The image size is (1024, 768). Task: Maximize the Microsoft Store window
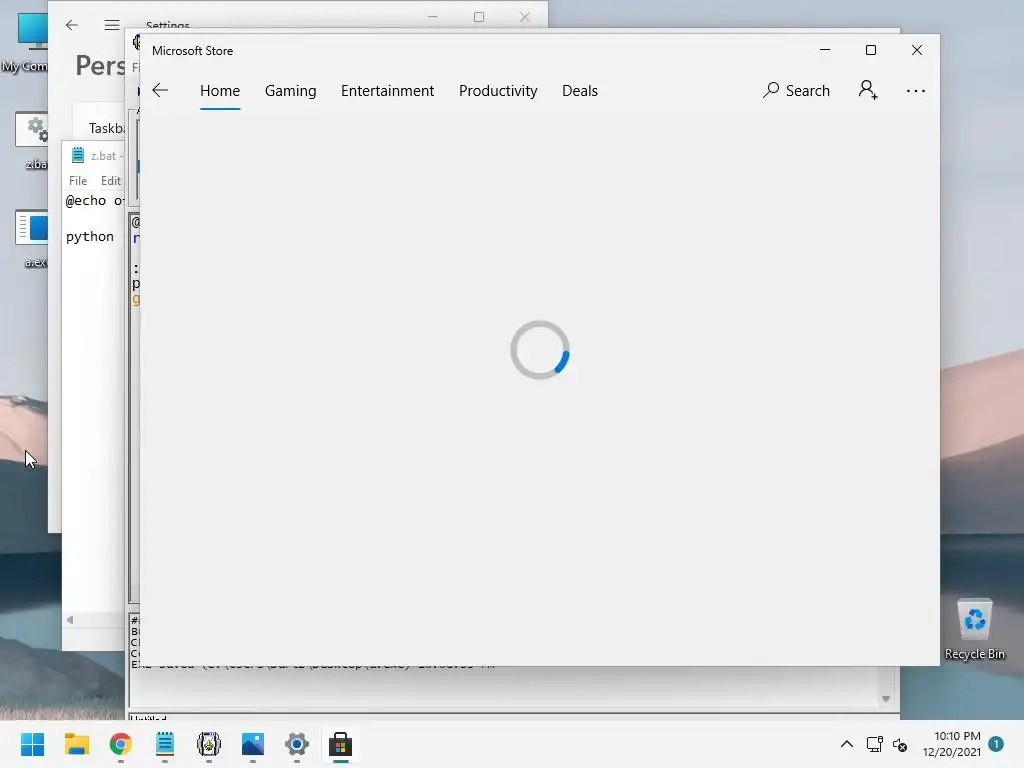coord(871,50)
